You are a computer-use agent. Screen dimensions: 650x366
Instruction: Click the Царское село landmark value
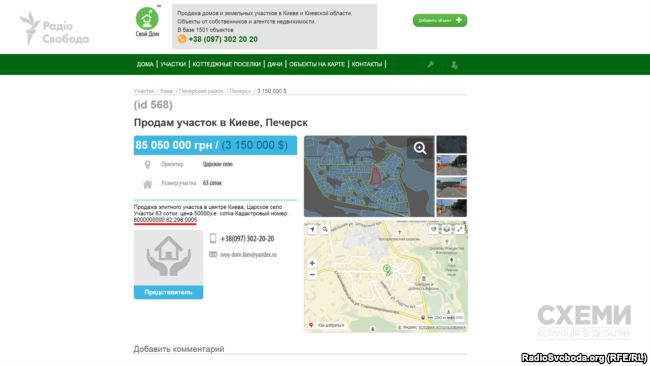click(x=218, y=164)
